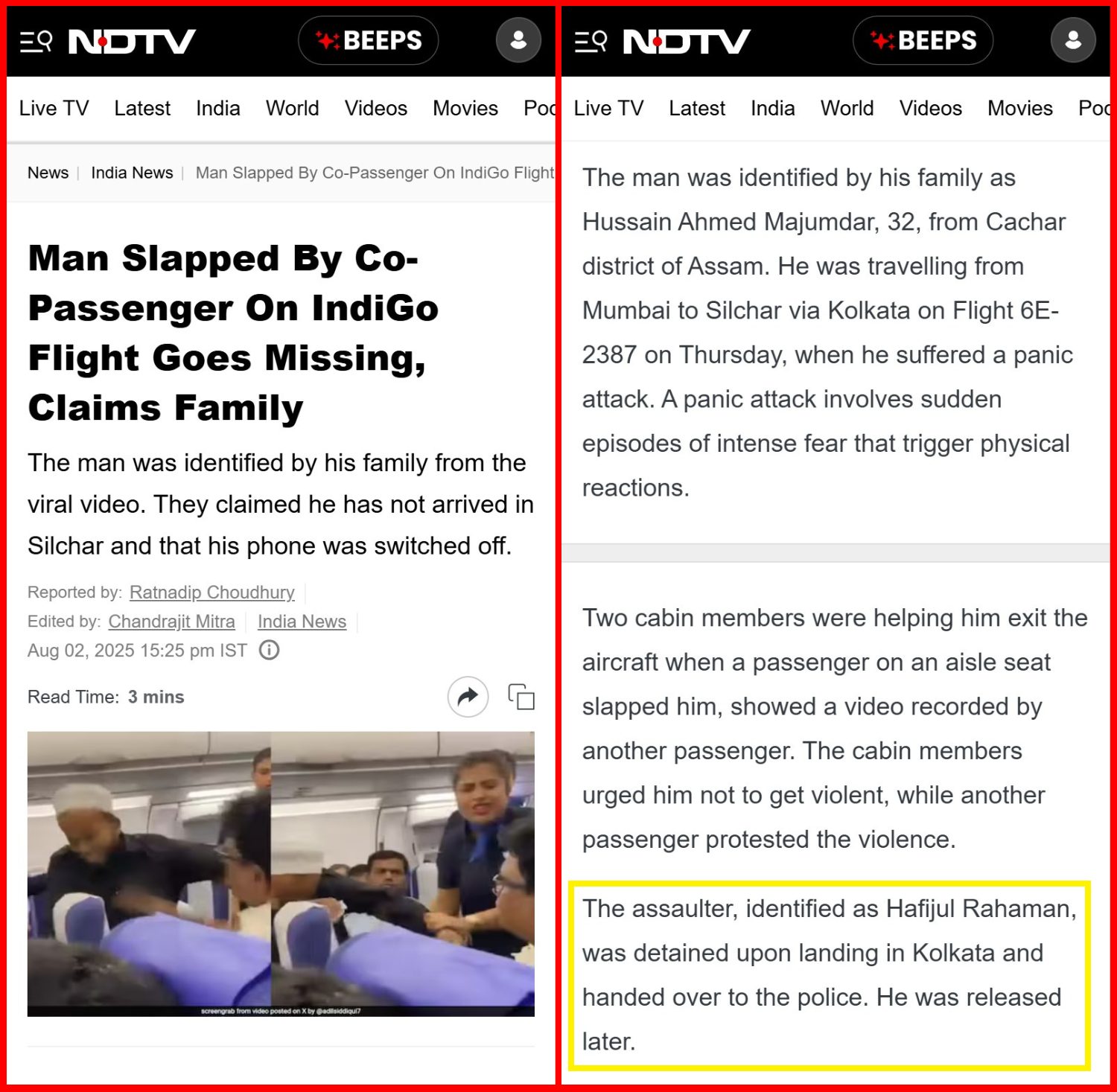Viewport: 1117px width, 1092px height.
Task: Click the NDTV logo in right header
Action: point(687,41)
